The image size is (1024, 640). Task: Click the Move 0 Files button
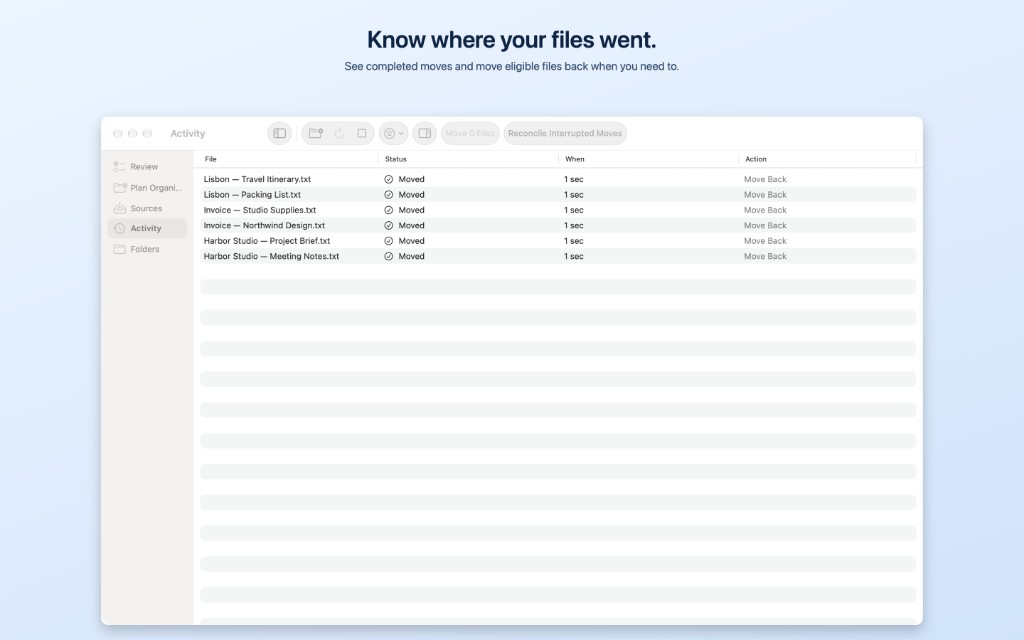(470, 133)
